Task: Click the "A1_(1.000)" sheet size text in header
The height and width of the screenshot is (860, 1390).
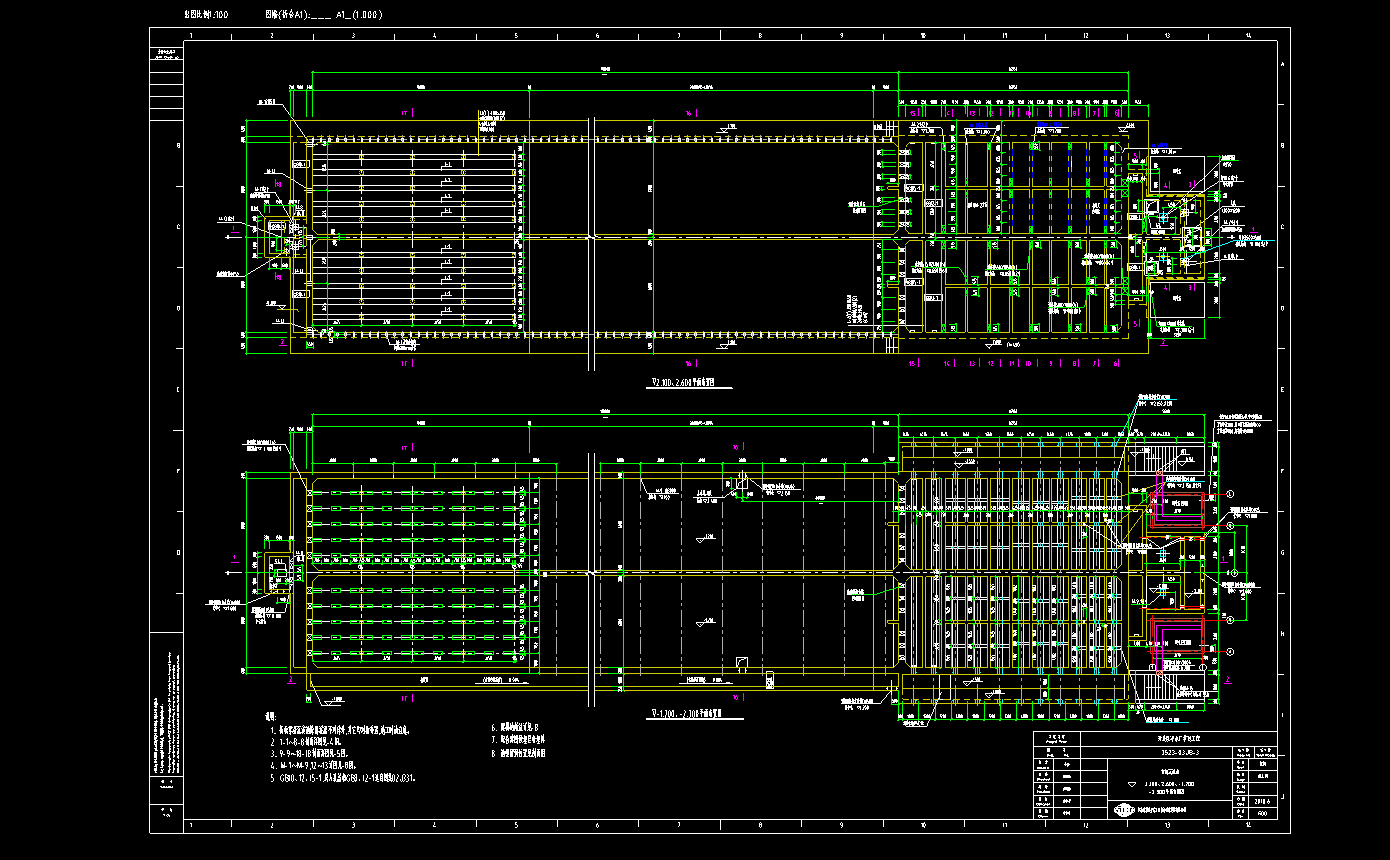Action: tap(357, 15)
